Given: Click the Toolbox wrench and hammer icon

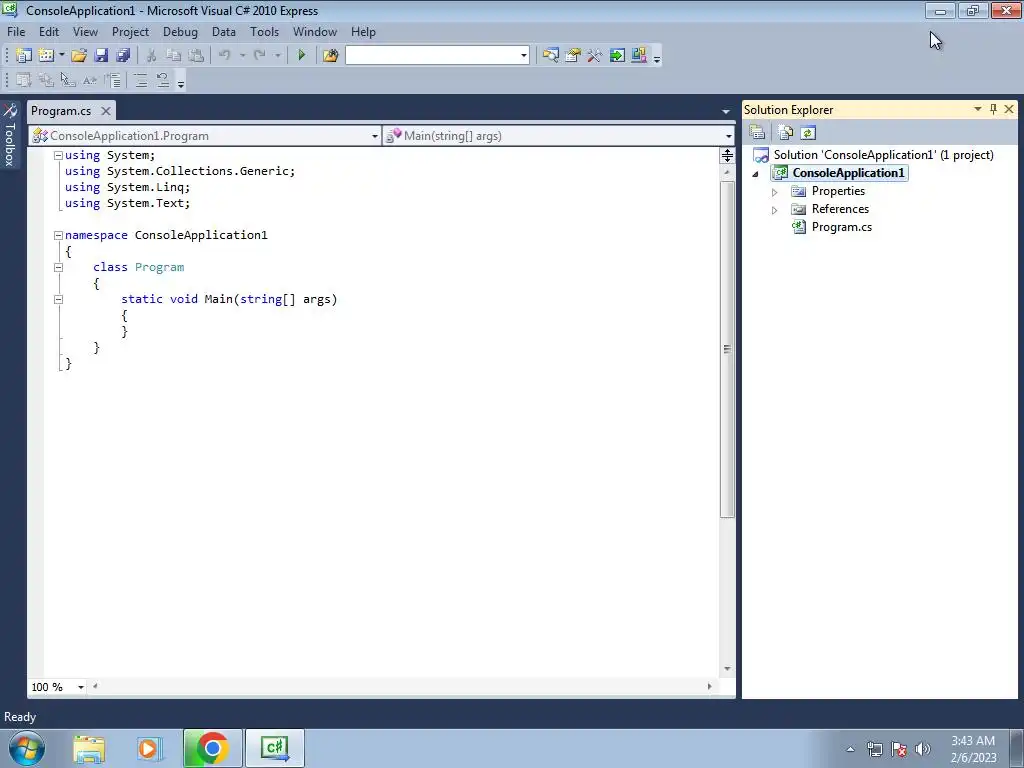Looking at the screenshot, I should click(x=594, y=56).
